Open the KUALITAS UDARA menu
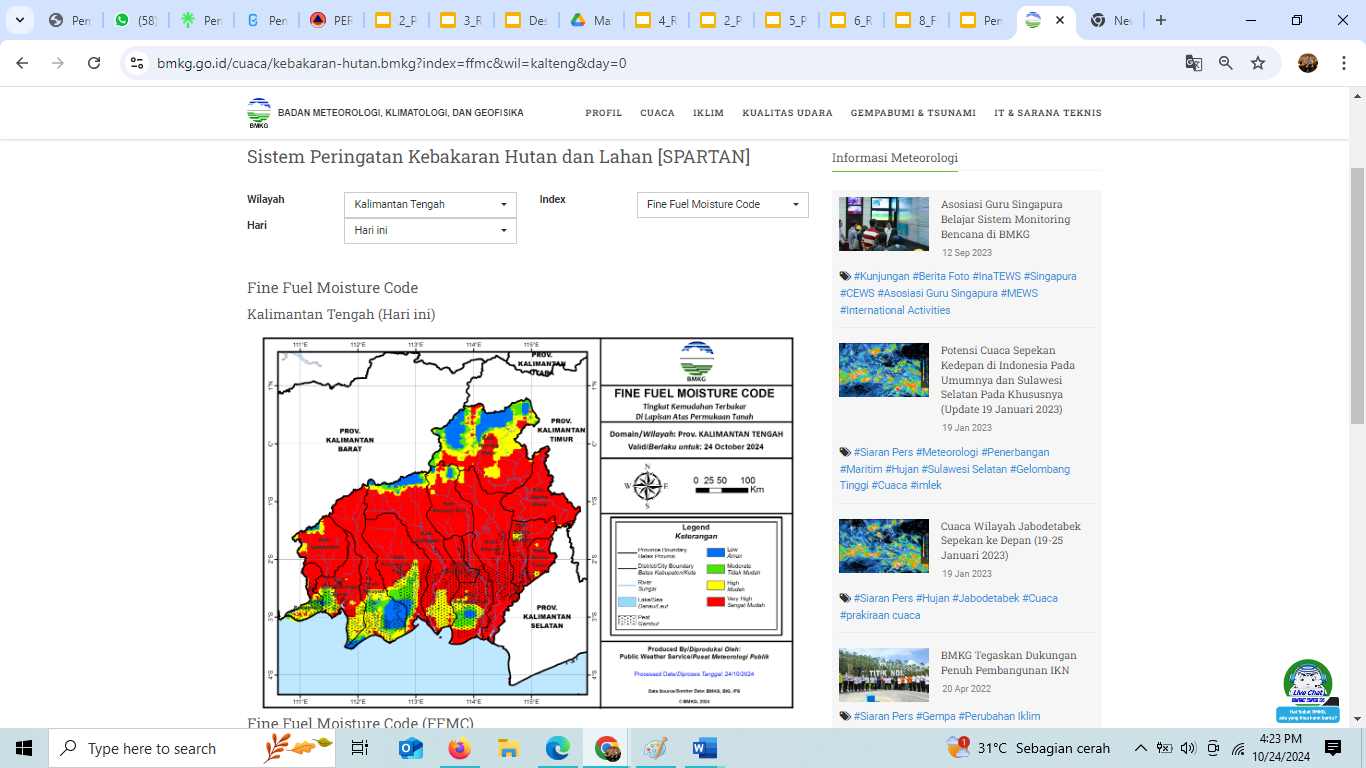 point(787,113)
